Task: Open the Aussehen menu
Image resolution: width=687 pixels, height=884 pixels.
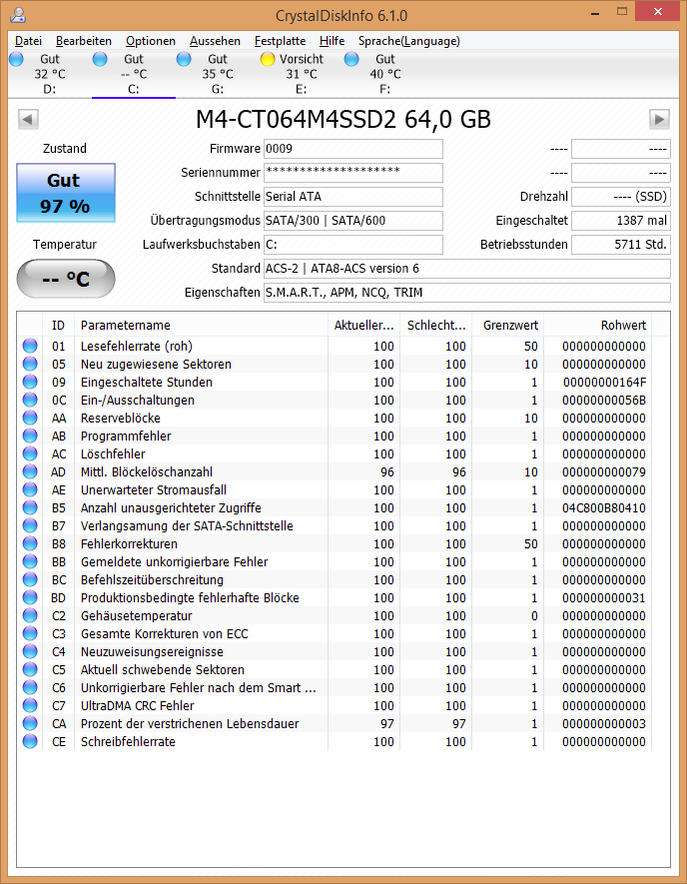Action: [215, 41]
